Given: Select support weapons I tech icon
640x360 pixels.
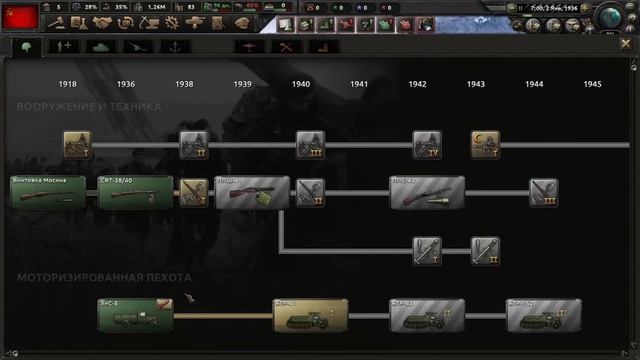Looking at the screenshot, I should coord(194,193).
